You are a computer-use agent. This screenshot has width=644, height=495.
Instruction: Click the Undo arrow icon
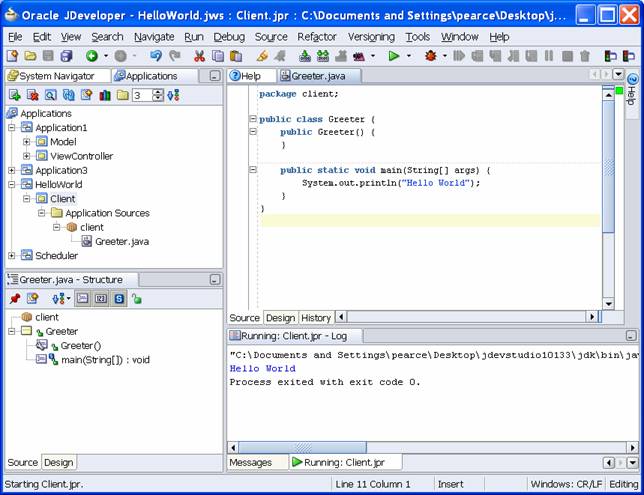click(156, 55)
